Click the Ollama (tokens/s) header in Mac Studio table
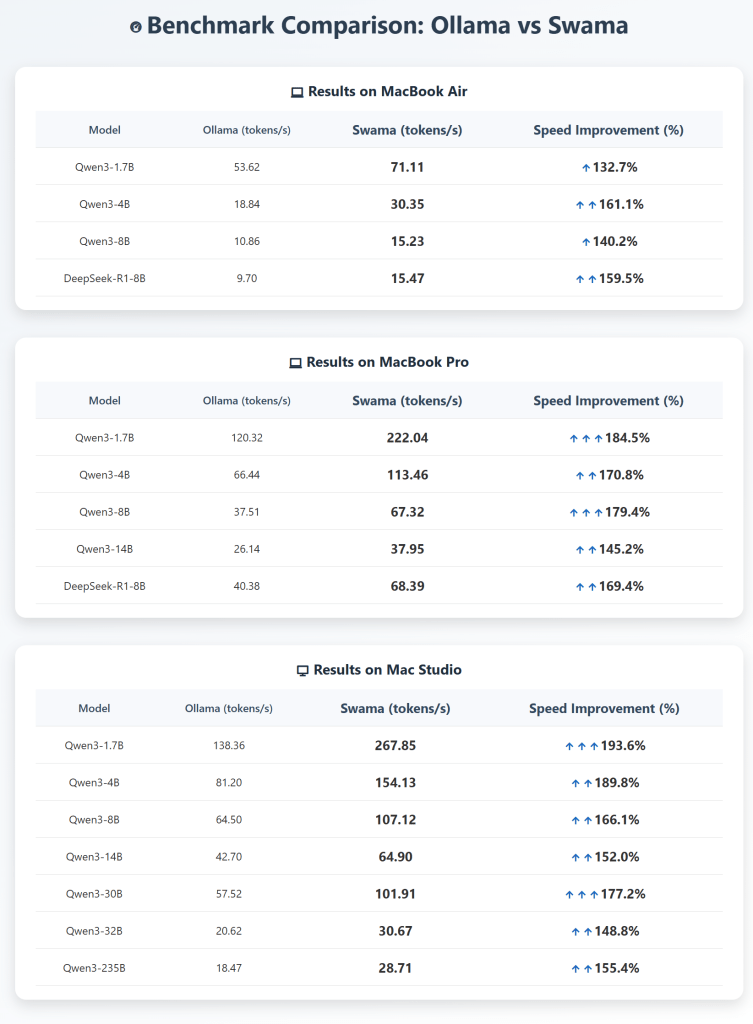 tap(228, 709)
